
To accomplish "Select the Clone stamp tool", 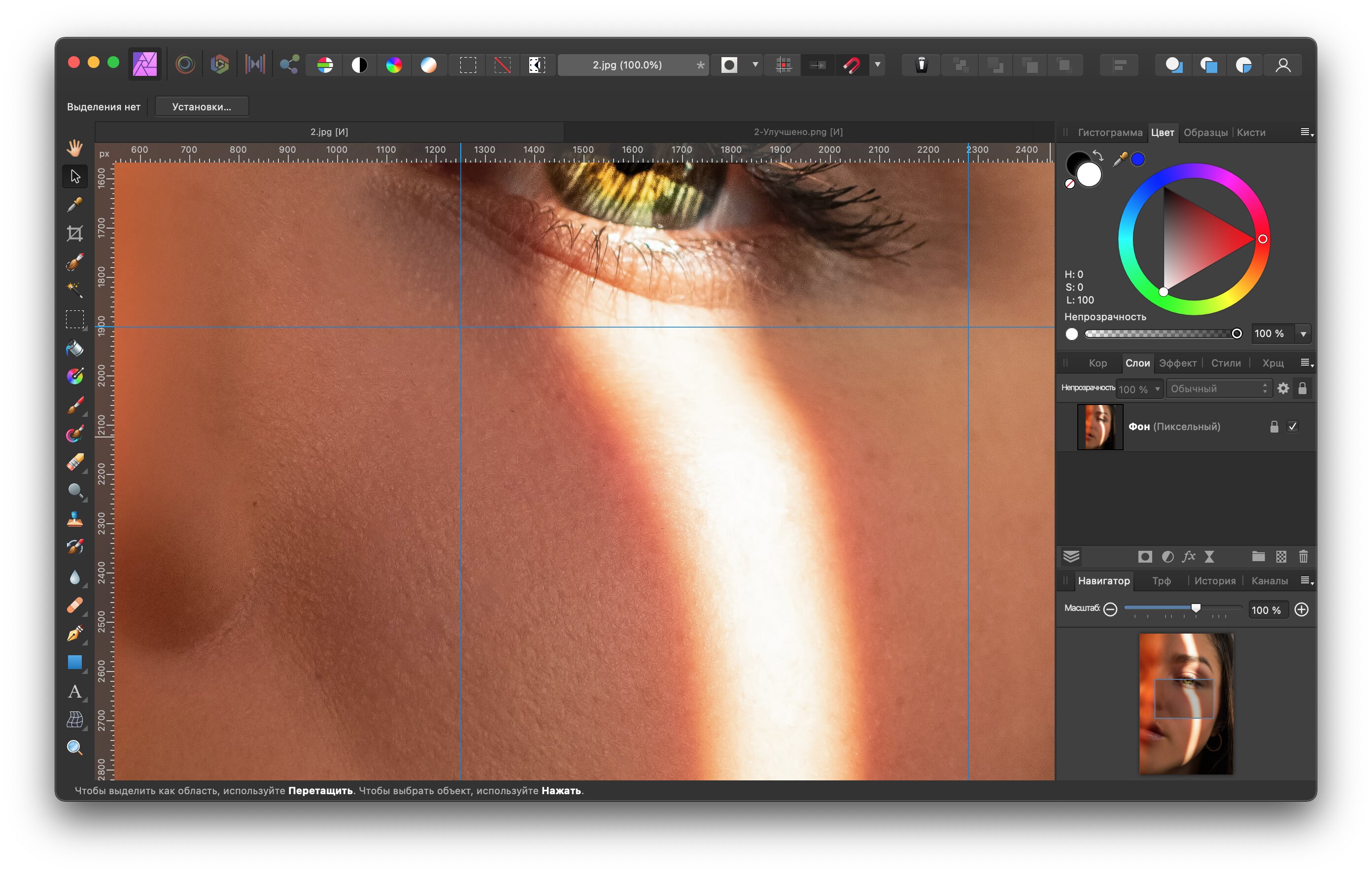I will 74,520.
